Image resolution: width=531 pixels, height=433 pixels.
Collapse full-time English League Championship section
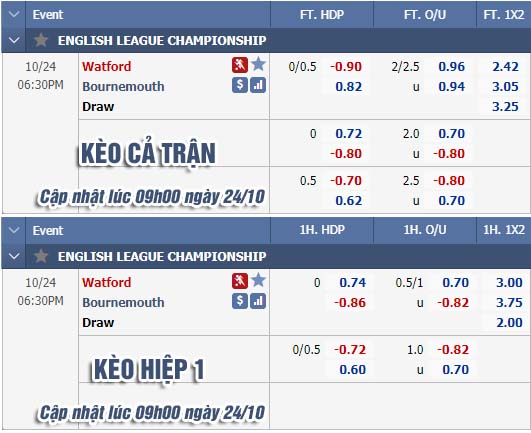(x=14, y=40)
